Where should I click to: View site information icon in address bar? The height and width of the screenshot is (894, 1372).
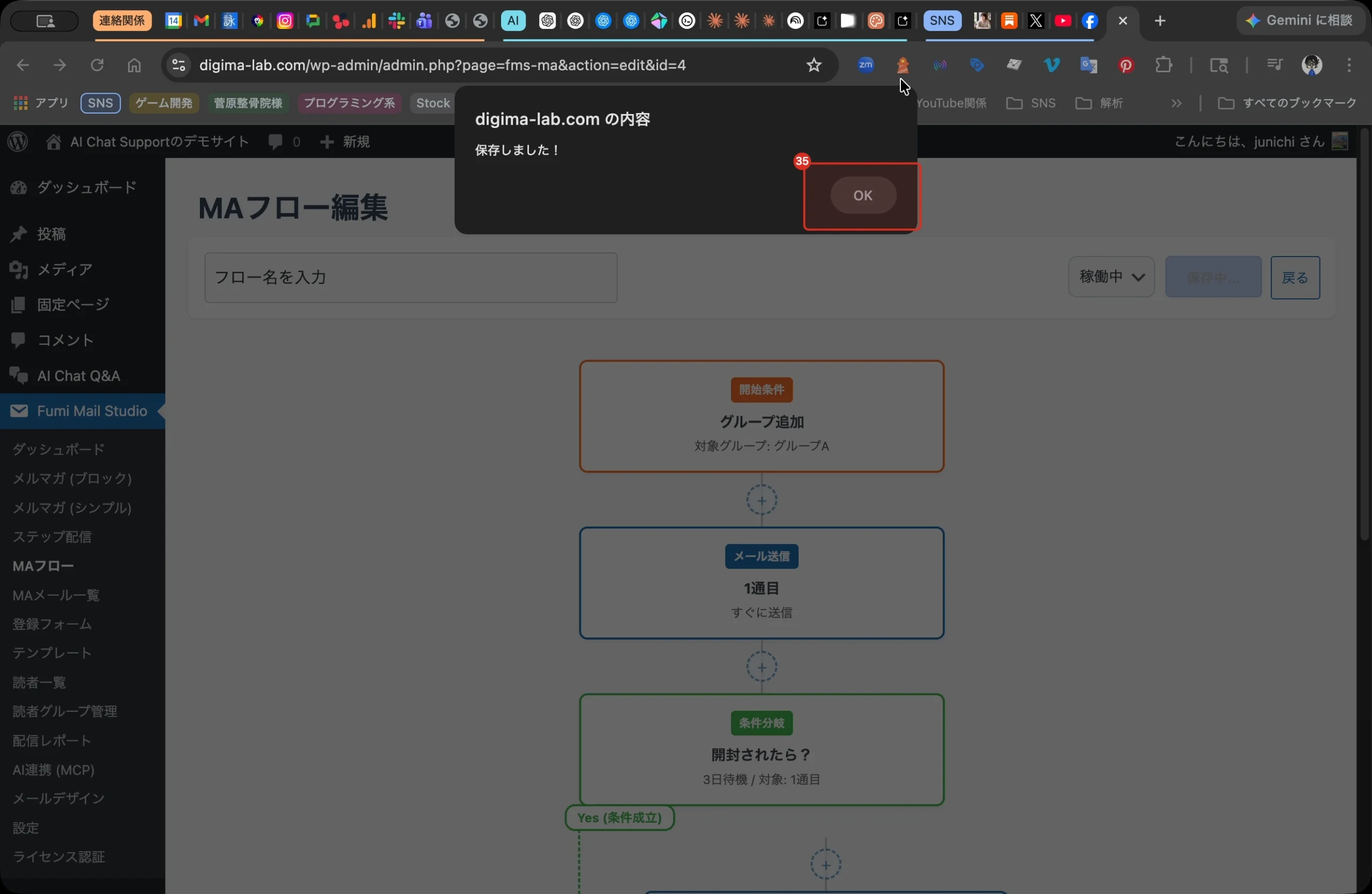(178, 65)
